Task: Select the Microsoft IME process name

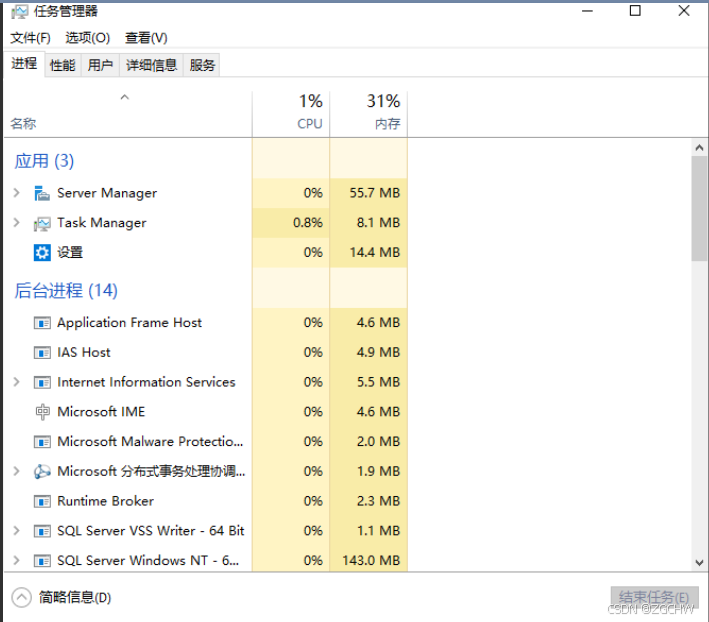Action: (x=101, y=412)
